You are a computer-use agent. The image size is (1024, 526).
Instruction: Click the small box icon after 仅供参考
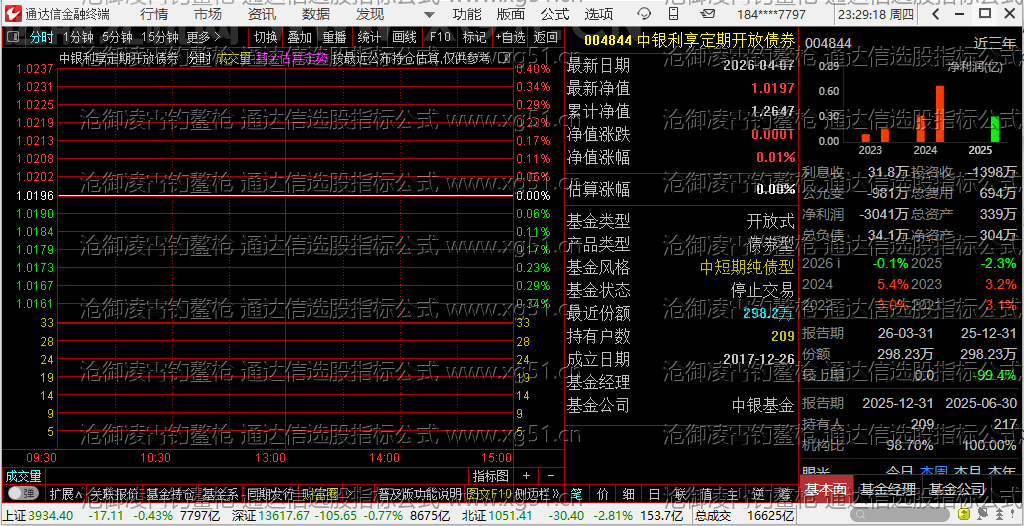coord(504,59)
